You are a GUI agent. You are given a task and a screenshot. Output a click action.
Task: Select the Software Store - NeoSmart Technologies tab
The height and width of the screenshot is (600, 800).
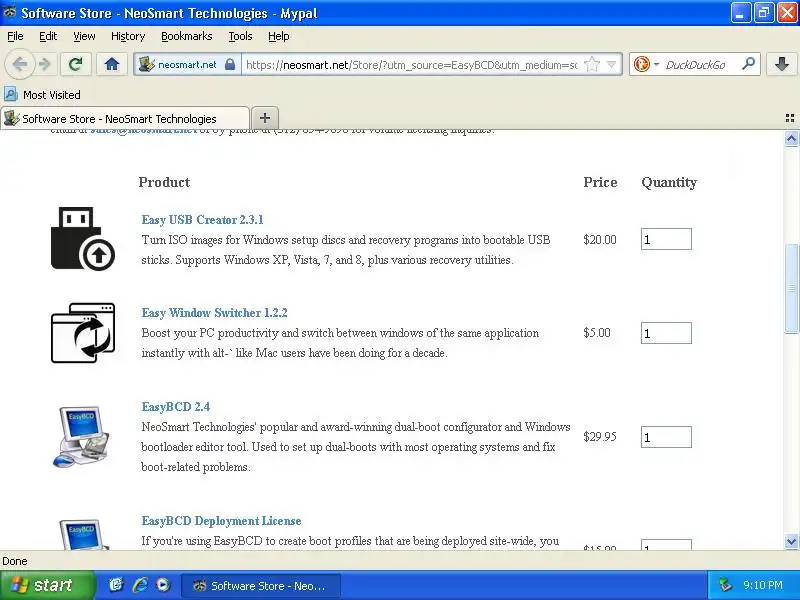point(125,118)
